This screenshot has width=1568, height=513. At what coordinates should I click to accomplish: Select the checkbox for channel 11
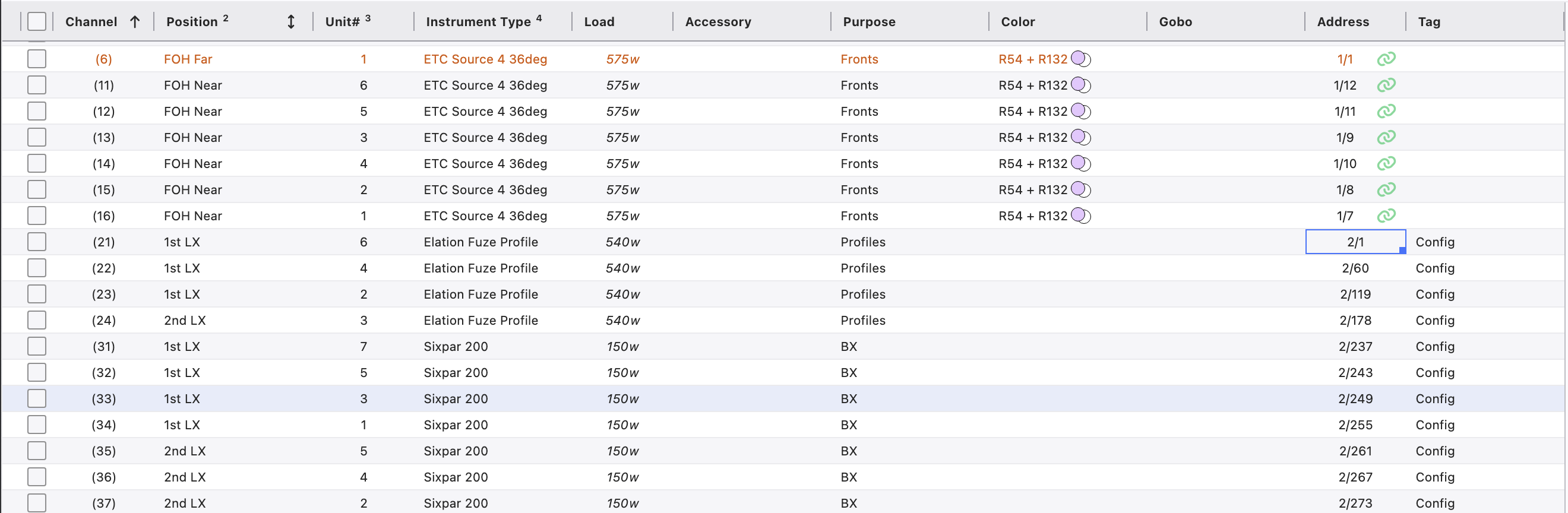[36, 85]
